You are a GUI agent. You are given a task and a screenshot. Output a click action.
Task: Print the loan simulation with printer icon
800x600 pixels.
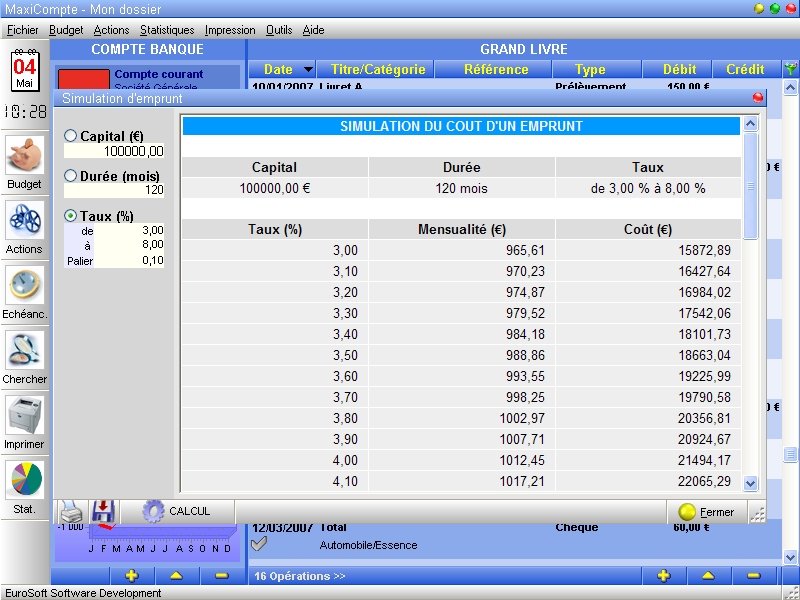coord(70,510)
